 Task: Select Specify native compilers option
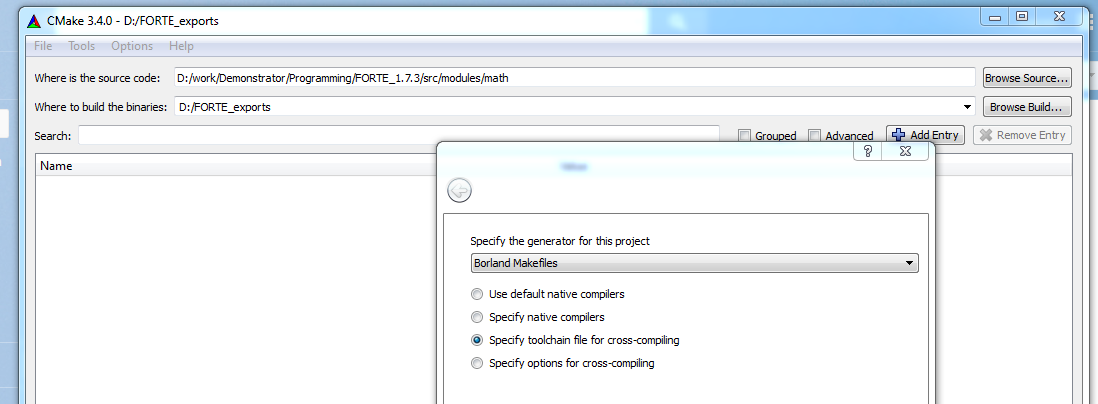[x=477, y=317]
